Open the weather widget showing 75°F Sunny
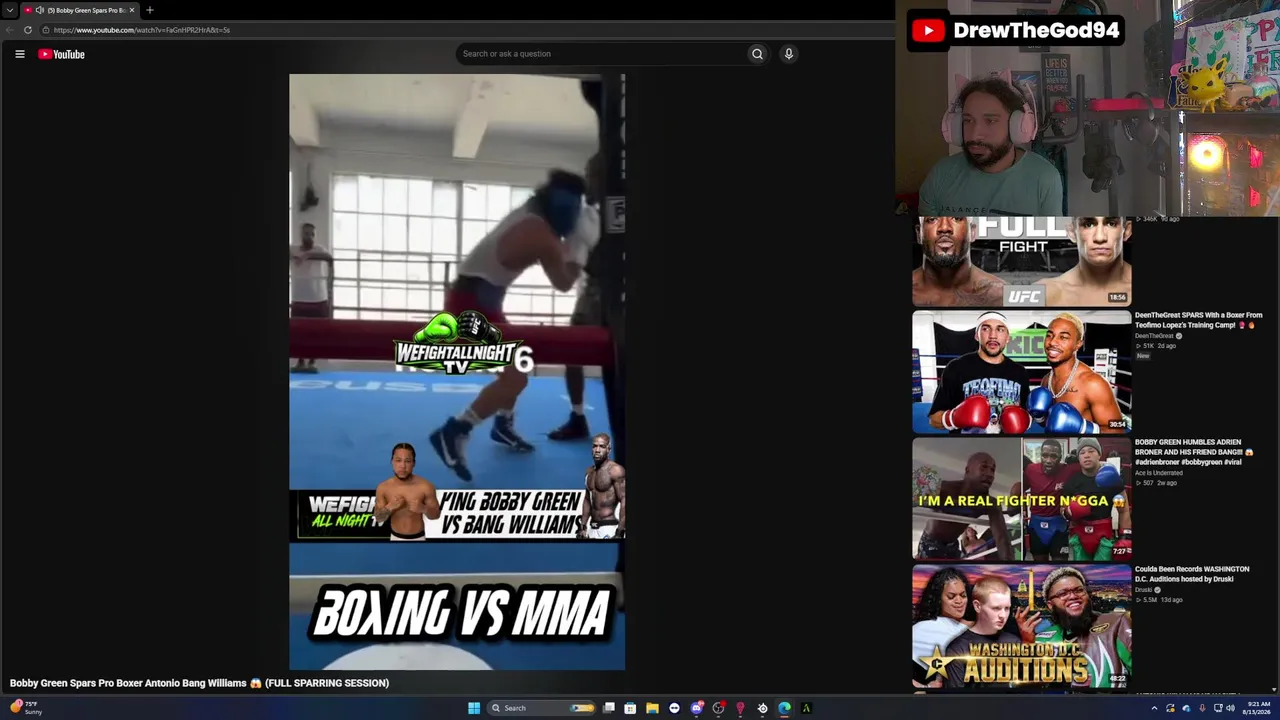This screenshot has height=720, width=1280. tap(24, 708)
